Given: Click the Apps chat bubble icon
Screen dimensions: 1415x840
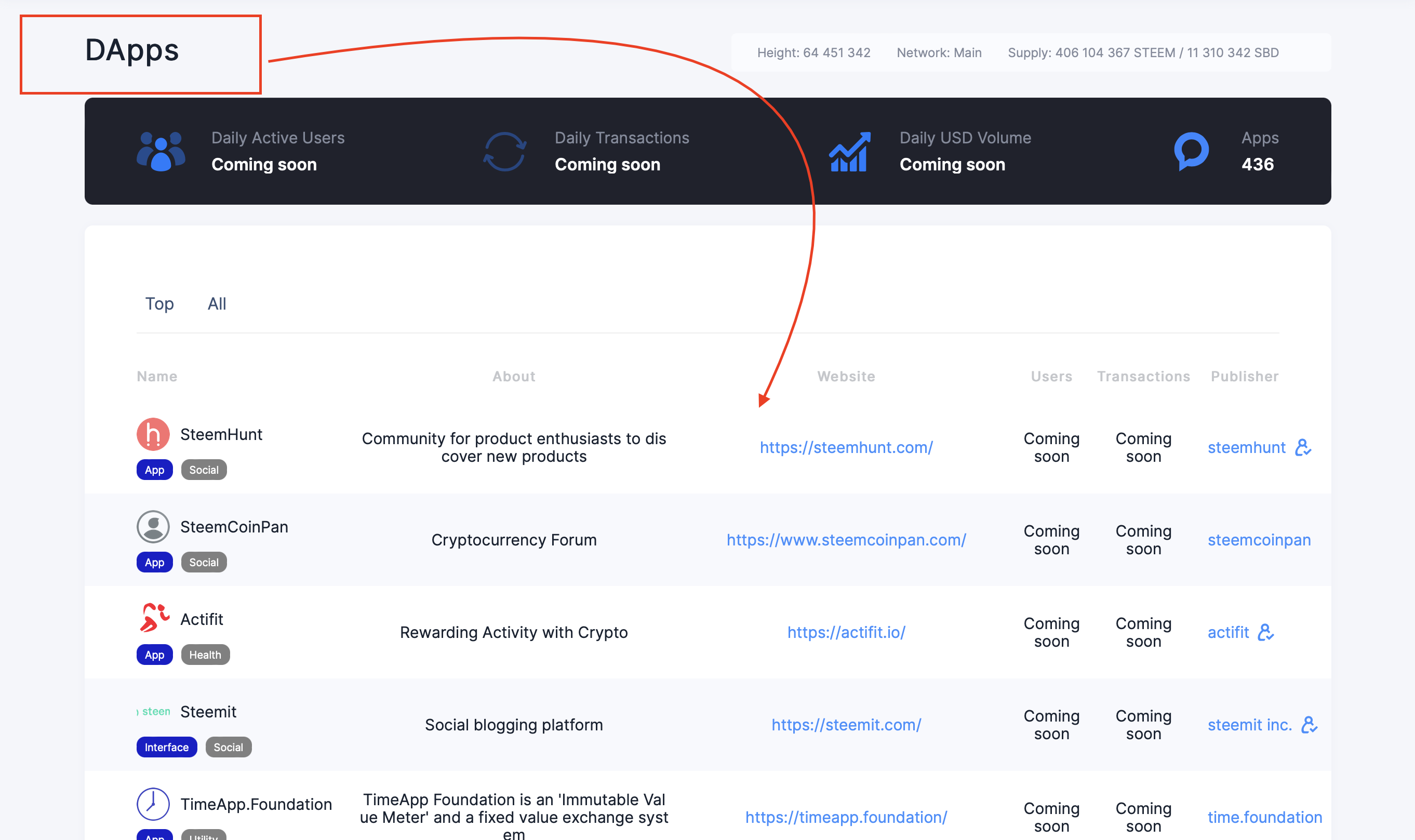Looking at the screenshot, I should point(1192,151).
